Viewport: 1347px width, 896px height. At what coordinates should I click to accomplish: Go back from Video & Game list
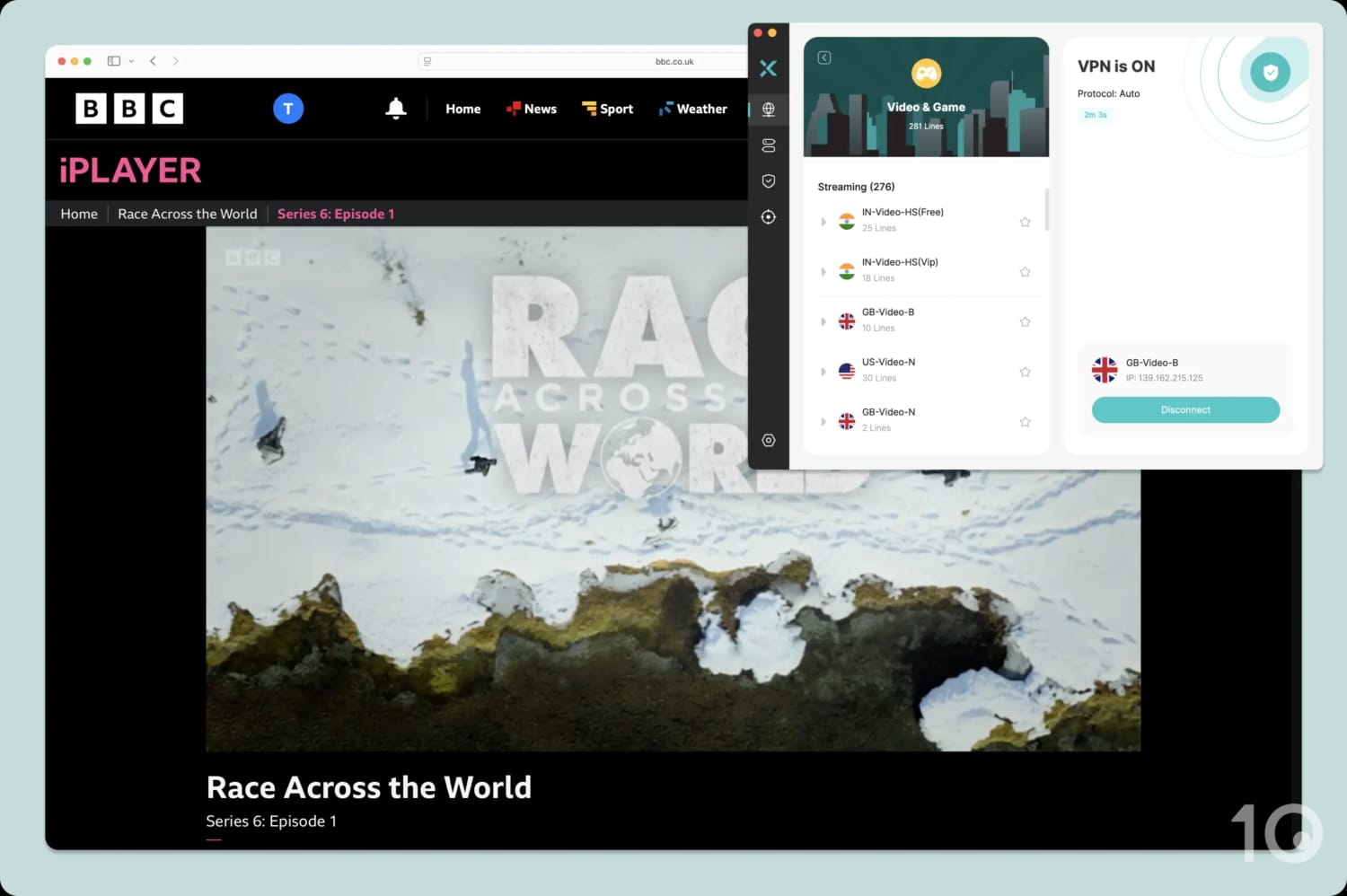[x=824, y=57]
